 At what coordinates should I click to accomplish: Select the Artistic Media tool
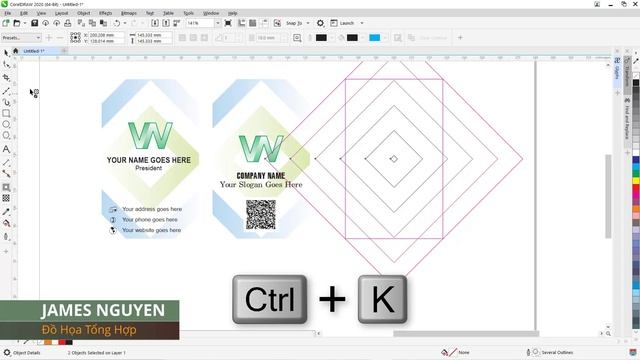click(x=6, y=102)
